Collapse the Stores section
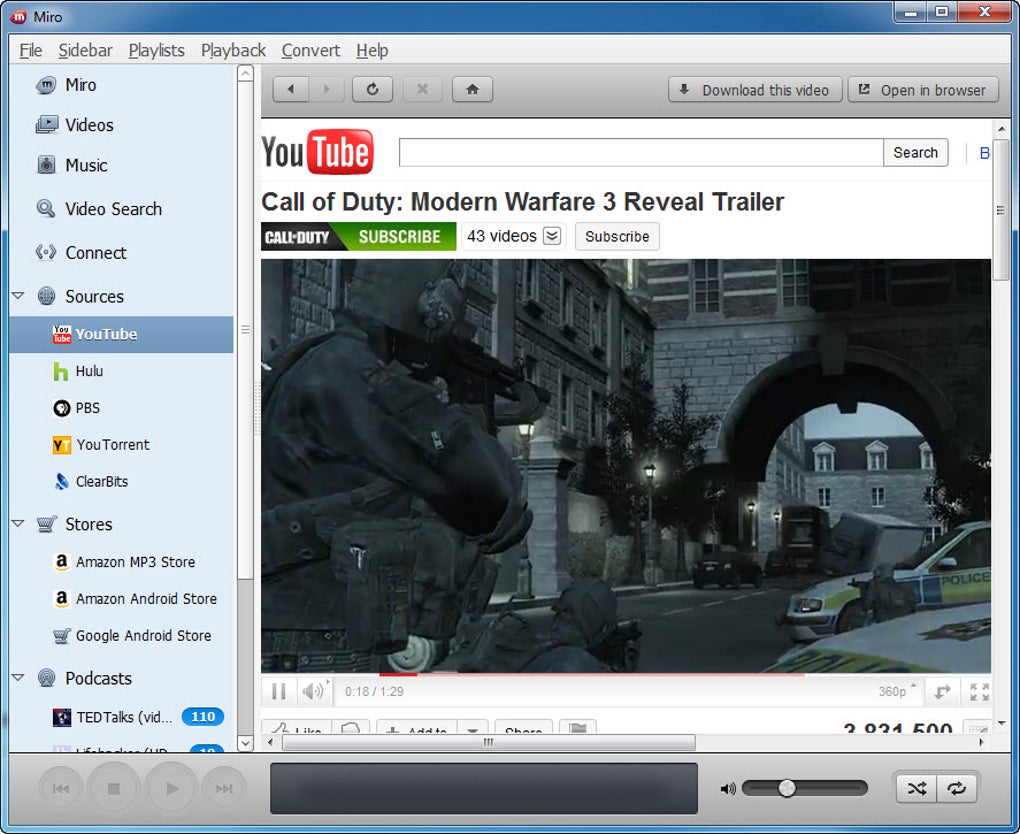 click(x=18, y=524)
